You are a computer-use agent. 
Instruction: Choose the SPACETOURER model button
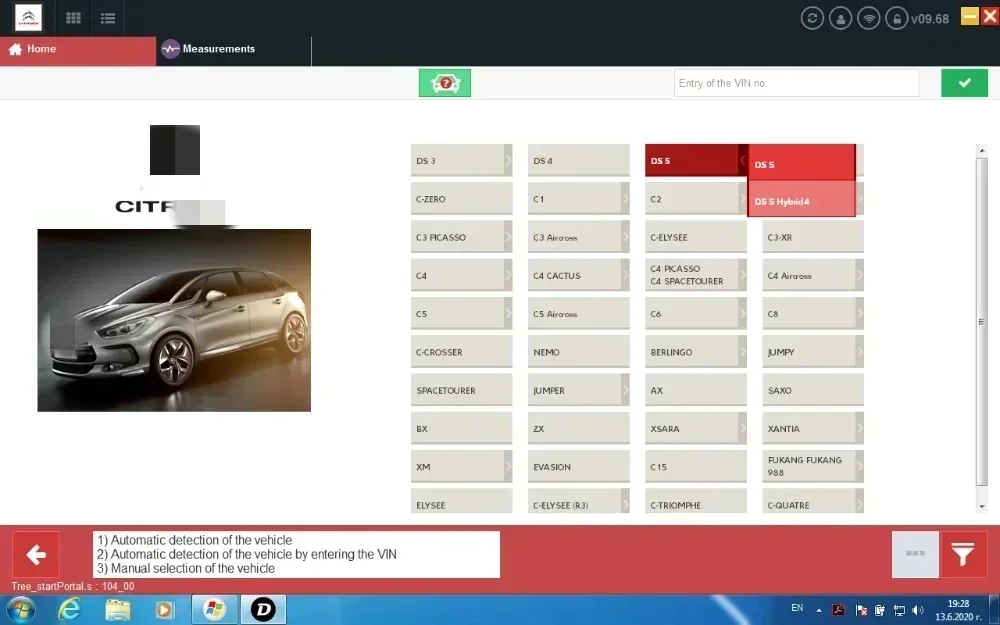462,390
